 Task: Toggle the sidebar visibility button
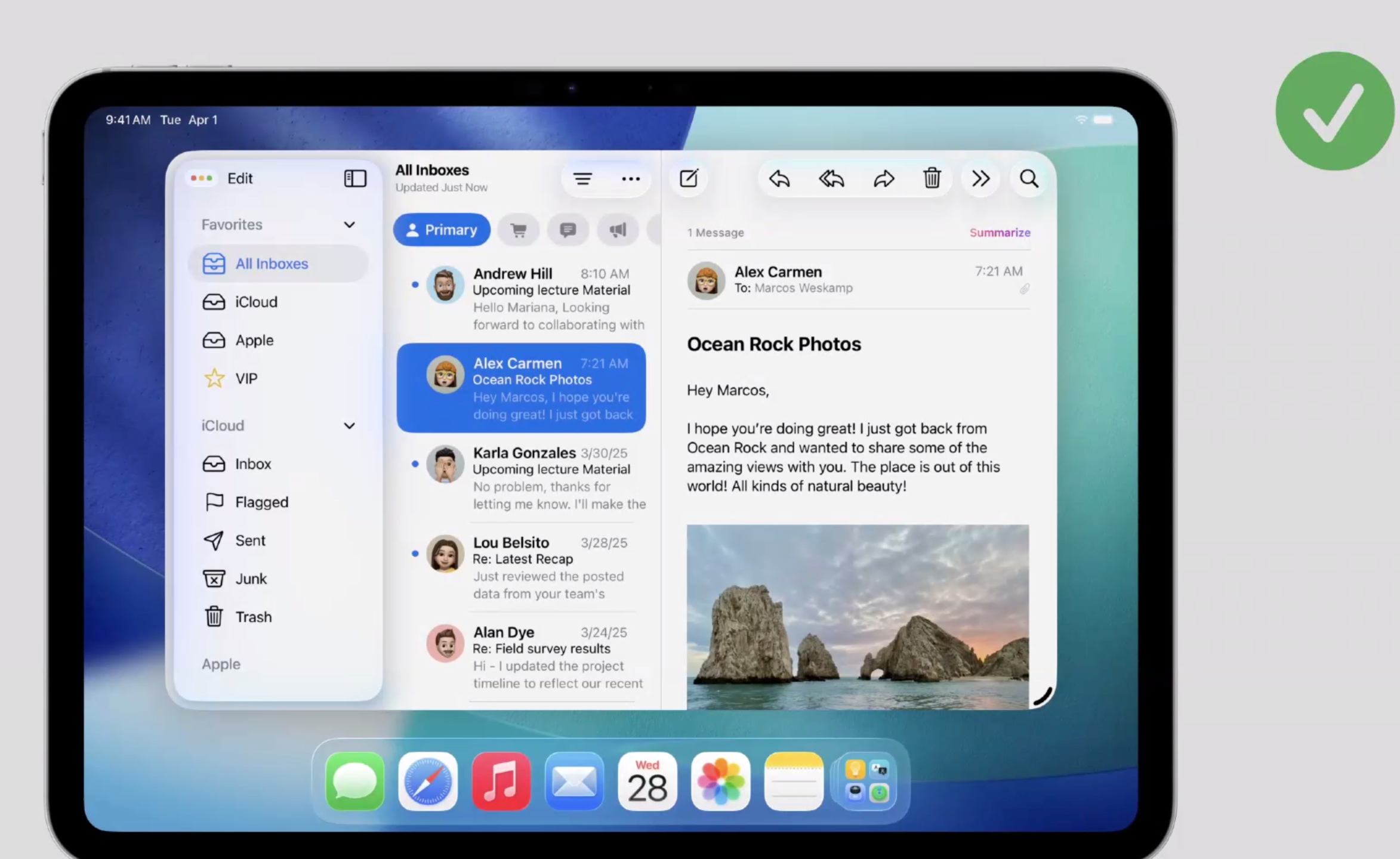click(x=355, y=178)
